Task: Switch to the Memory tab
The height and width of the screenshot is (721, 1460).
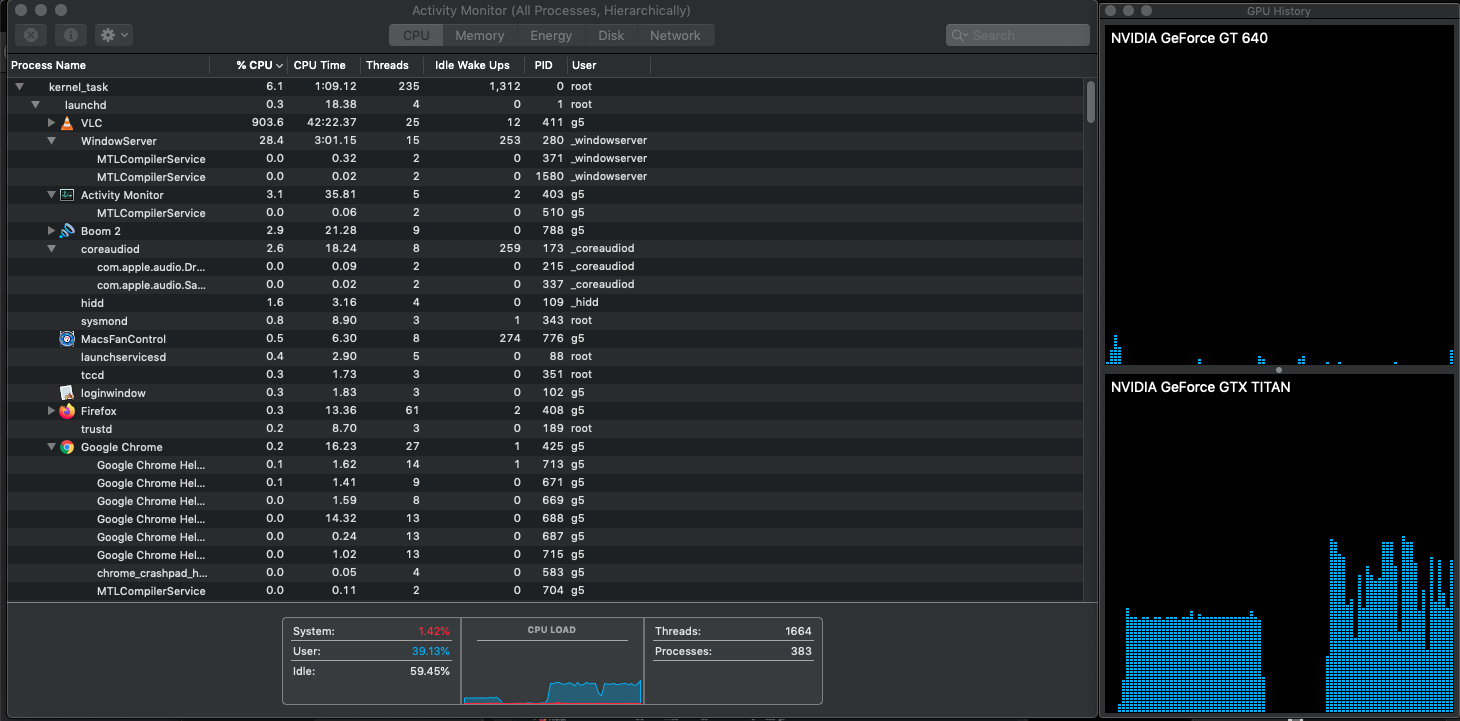Action: (x=480, y=35)
